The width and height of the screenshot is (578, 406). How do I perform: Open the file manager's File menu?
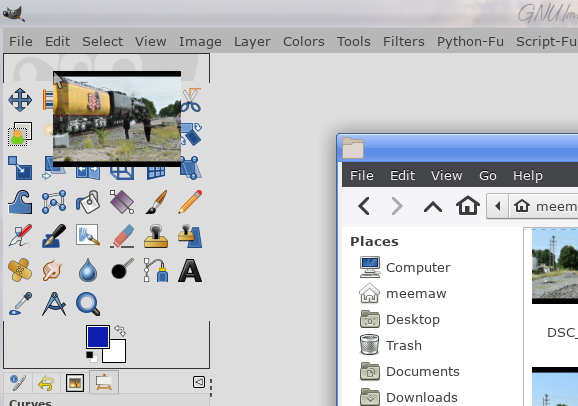362,176
